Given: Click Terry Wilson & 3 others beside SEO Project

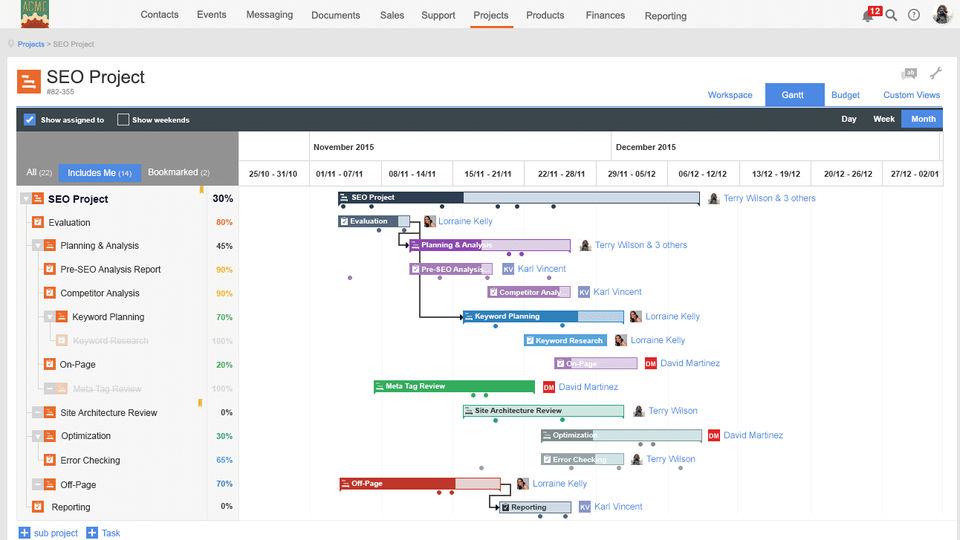Looking at the screenshot, I should pos(769,198).
